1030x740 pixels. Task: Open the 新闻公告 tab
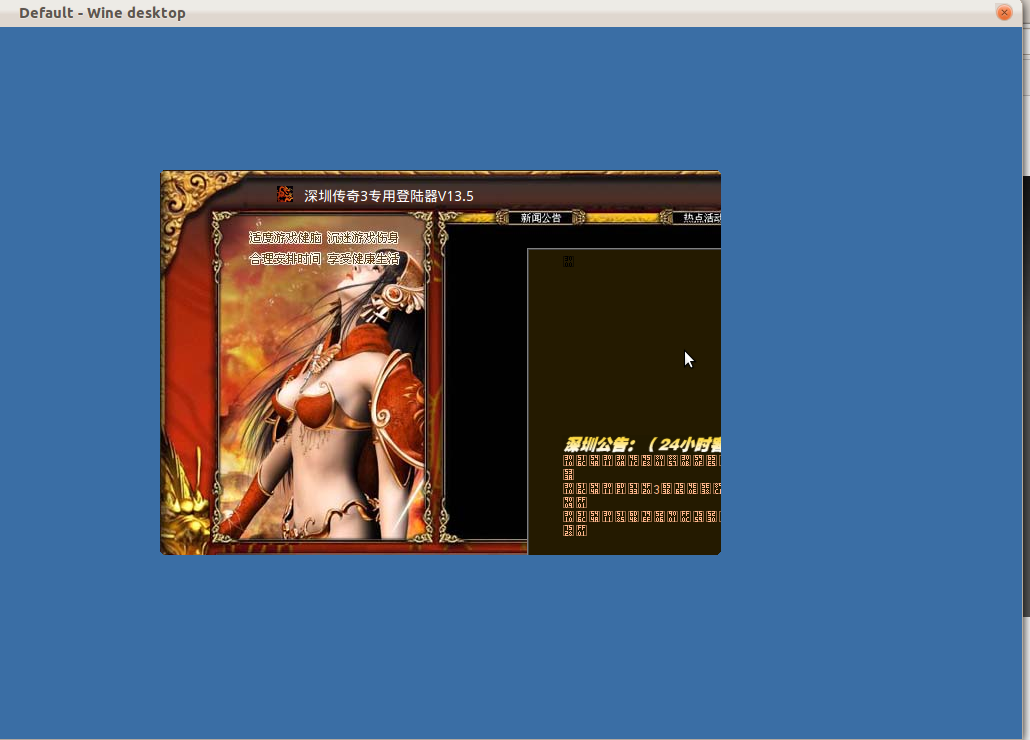click(x=541, y=218)
